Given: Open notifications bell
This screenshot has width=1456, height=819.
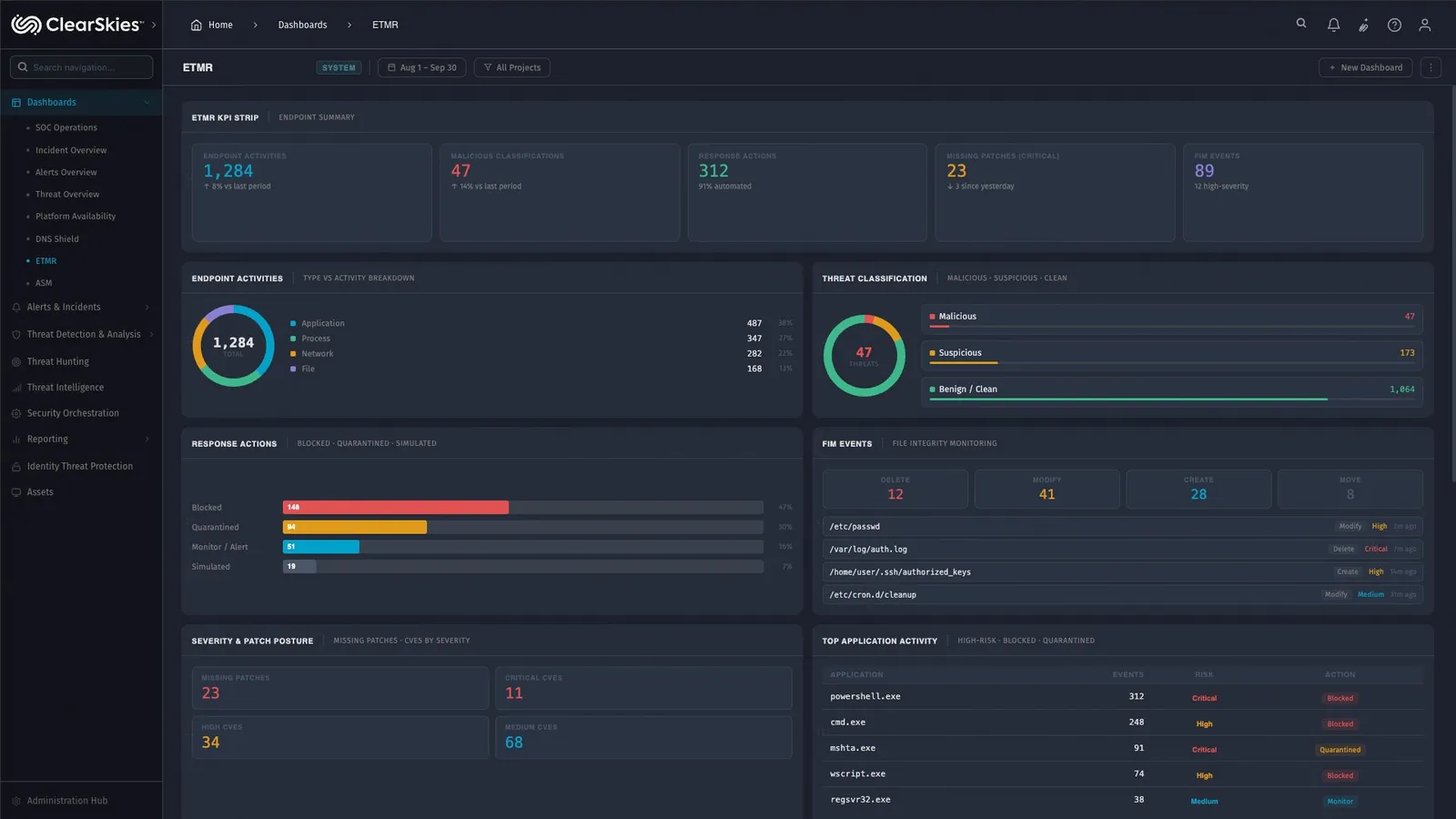Looking at the screenshot, I should pyautogui.click(x=1333, y=25).
